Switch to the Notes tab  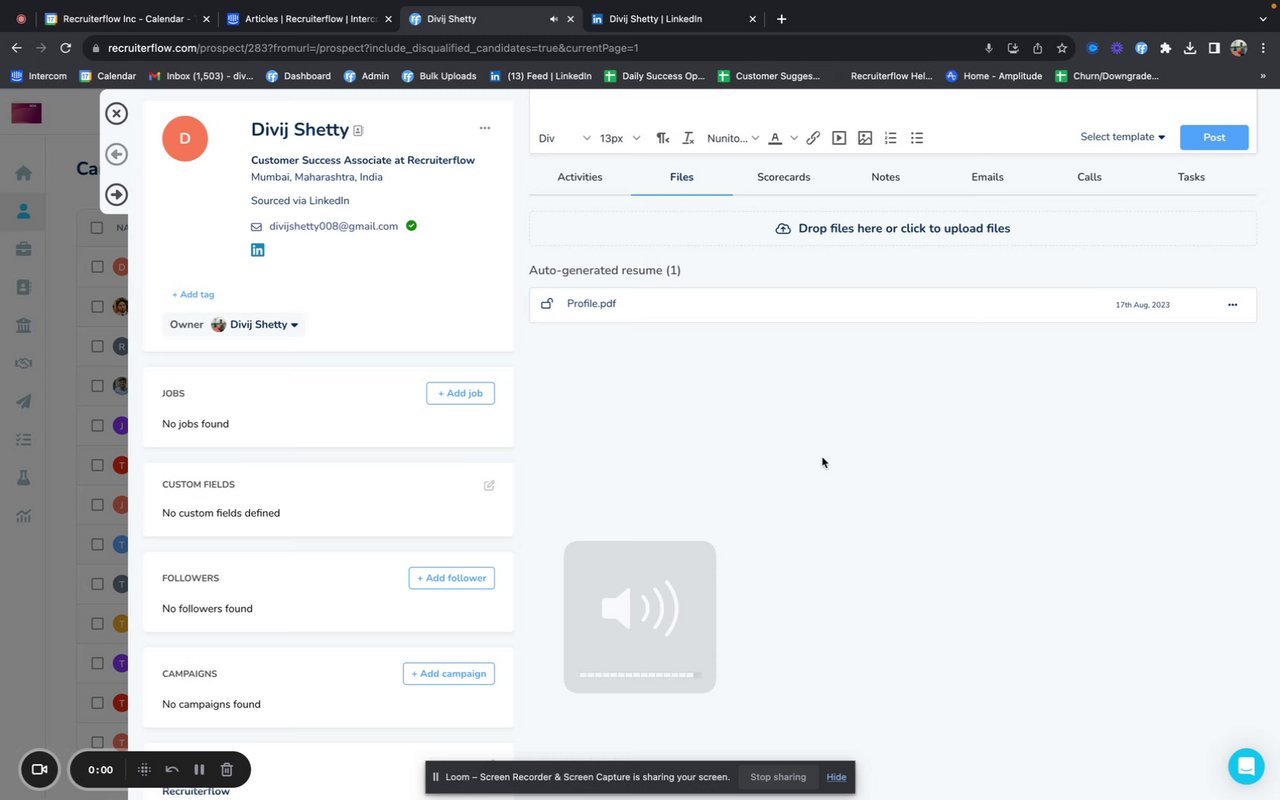click(x=886, y=177)
